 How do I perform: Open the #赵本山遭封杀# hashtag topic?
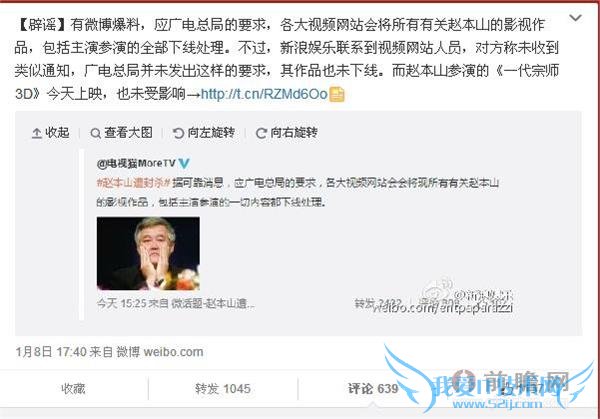(133, 183)
